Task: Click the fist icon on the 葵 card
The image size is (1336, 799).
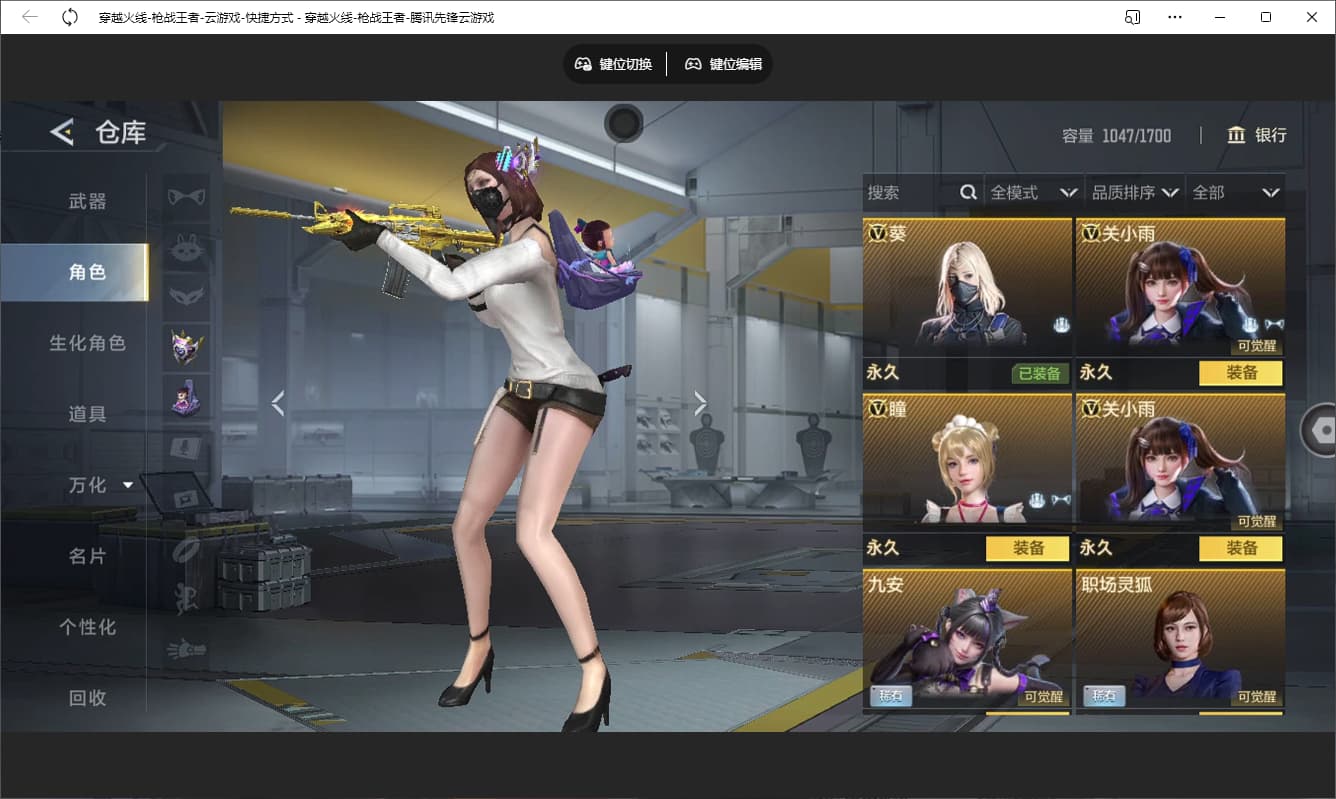Action: tap(1061, 325)
